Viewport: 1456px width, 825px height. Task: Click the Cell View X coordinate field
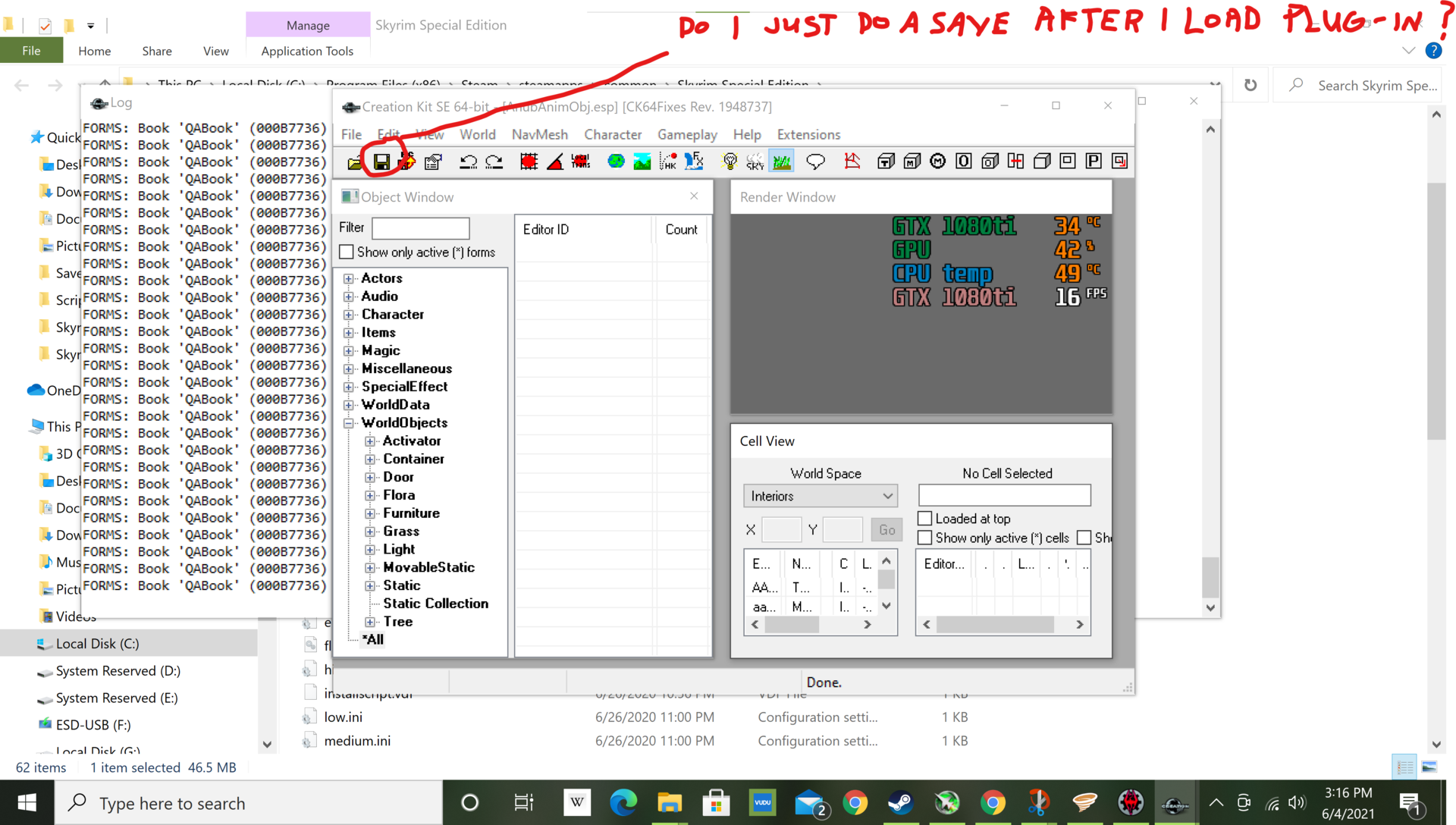[781, 529]
